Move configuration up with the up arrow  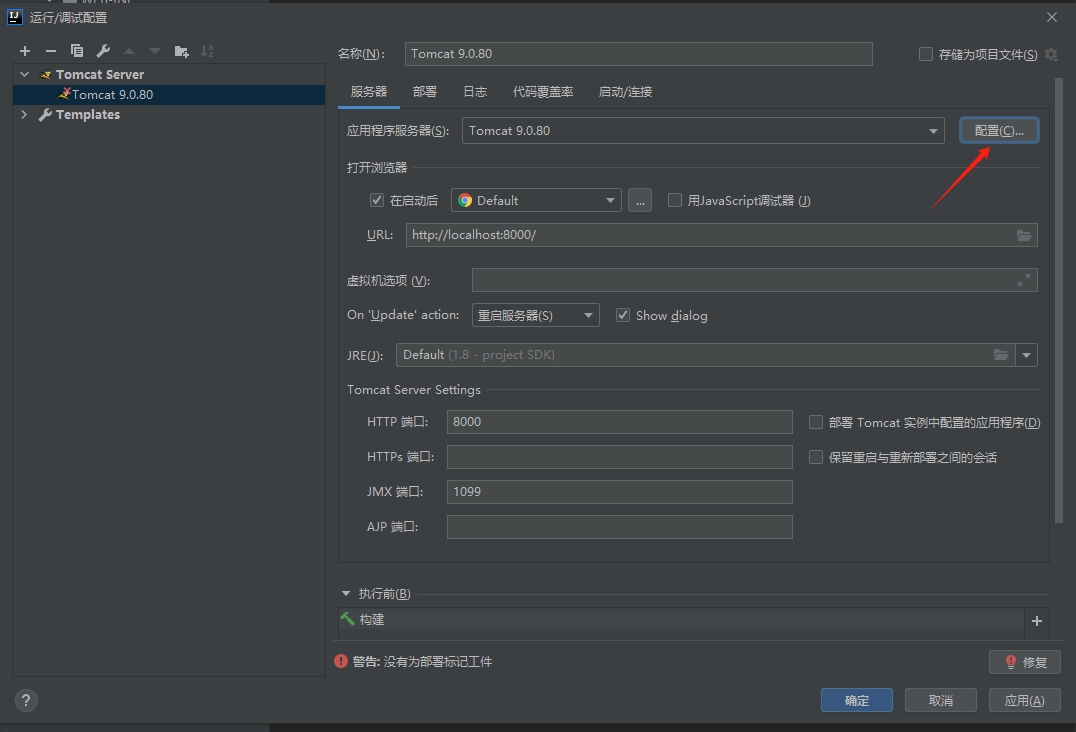129,51
